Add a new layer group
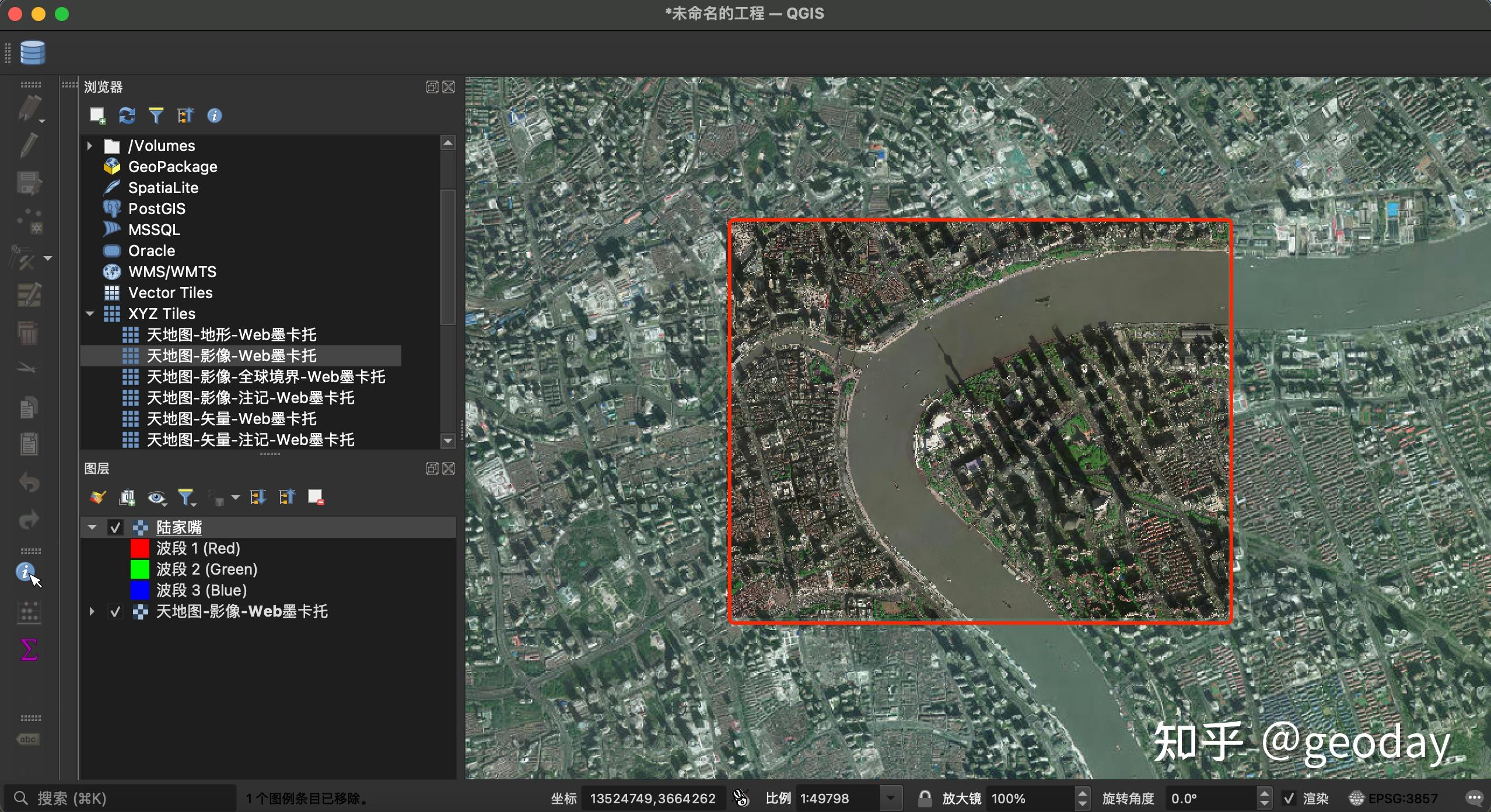The width and height of the screenshot is (1491, 812). [x=127, y=497]
